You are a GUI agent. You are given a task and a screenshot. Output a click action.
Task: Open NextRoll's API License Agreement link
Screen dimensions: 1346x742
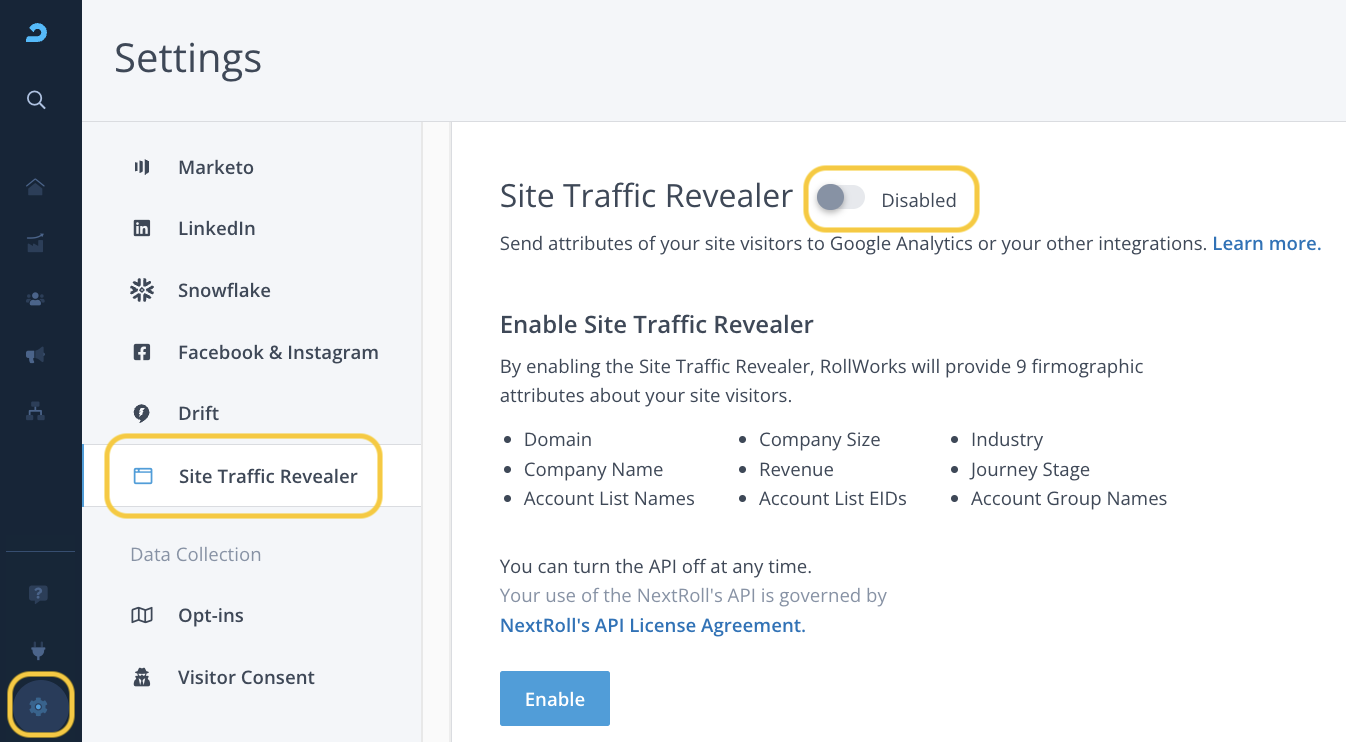click(x=652, y=626)
